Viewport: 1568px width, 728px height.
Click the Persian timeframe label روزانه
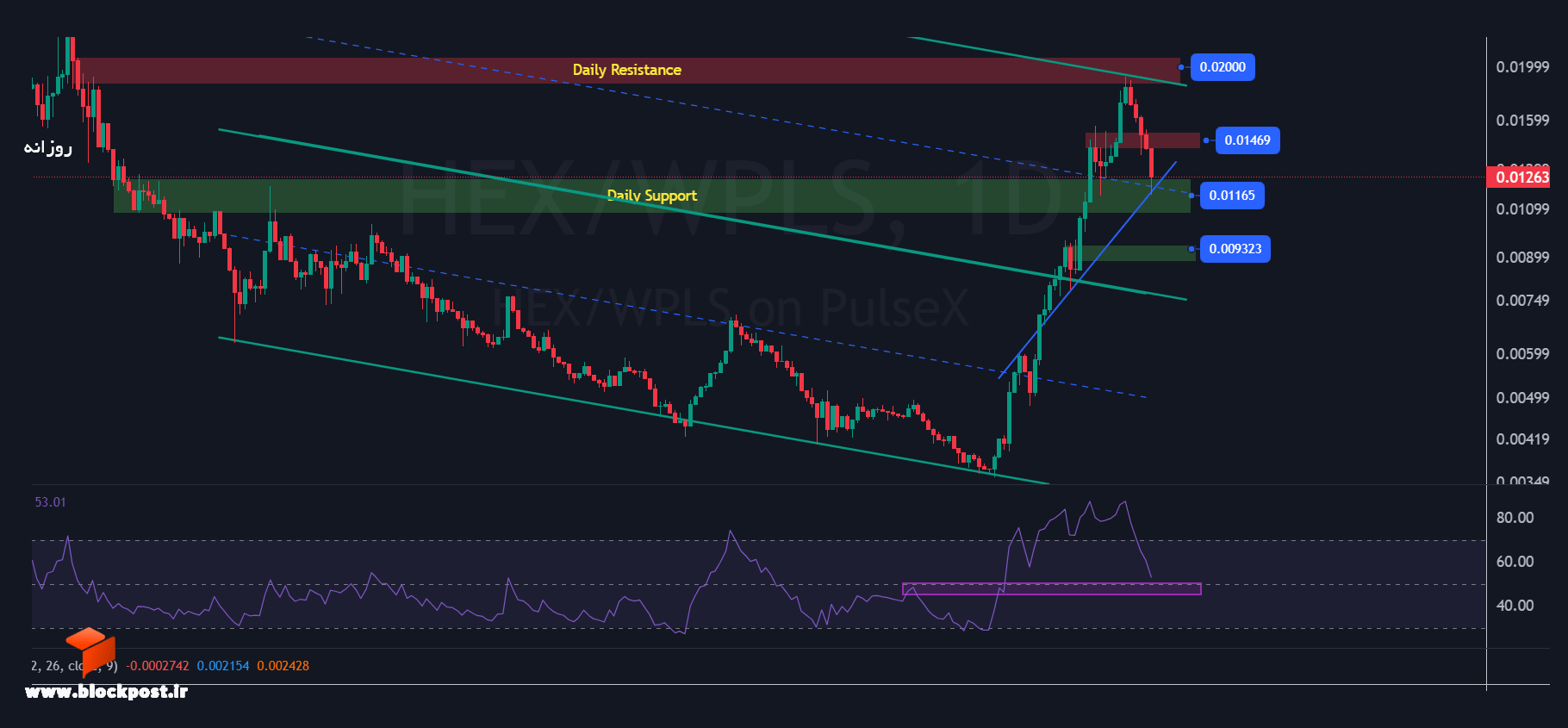48,147
